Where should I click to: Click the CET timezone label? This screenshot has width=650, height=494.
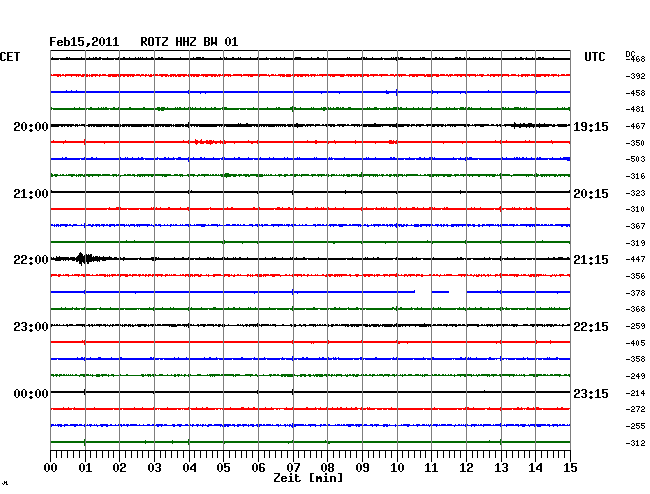pos(10,57)
